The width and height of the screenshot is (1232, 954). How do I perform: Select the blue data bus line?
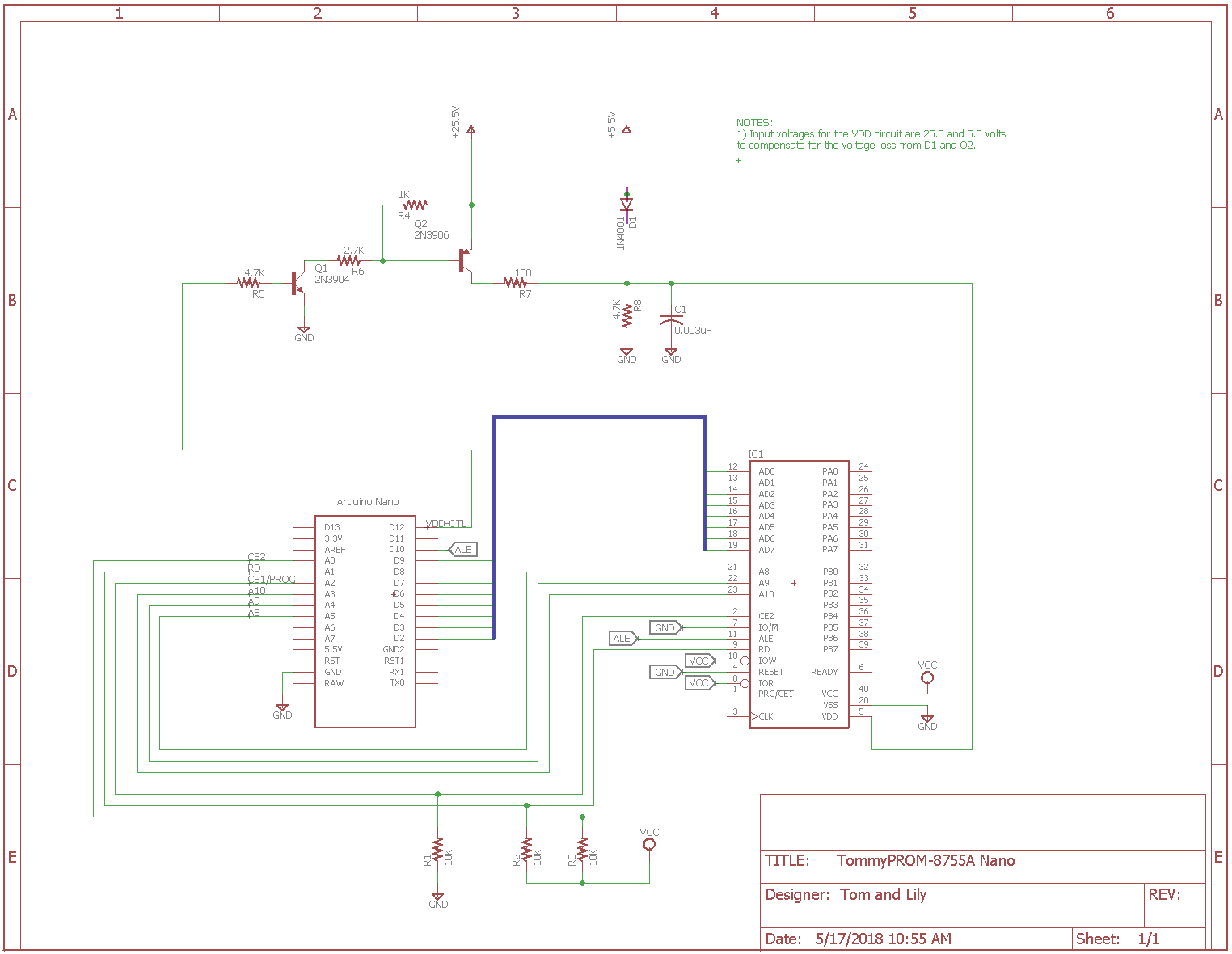click(x=599, y=417)
